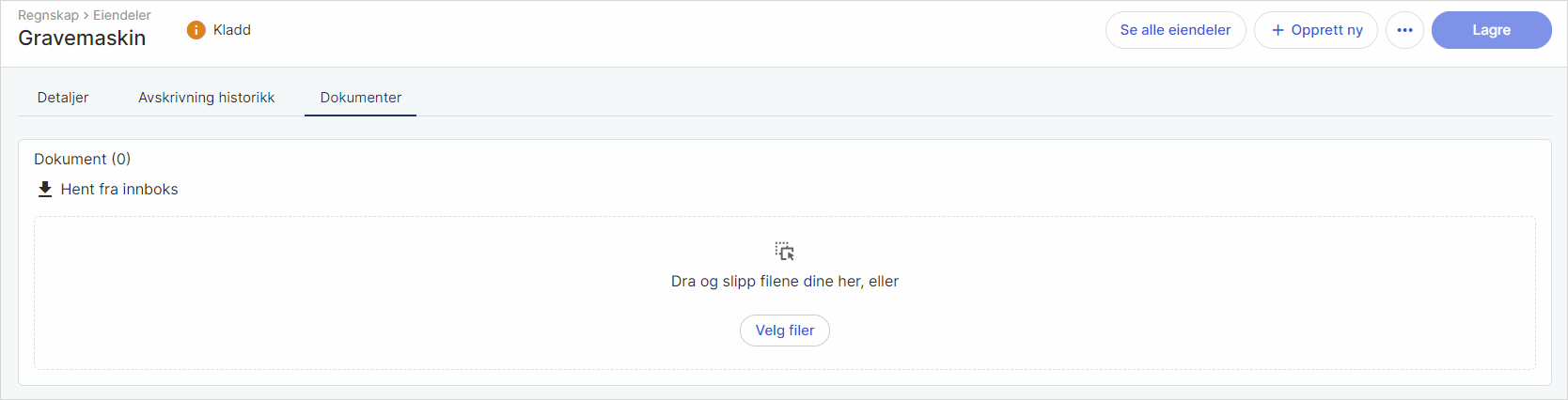Click the download arrow icon
1568x400 pixels.
coord(45,190)
